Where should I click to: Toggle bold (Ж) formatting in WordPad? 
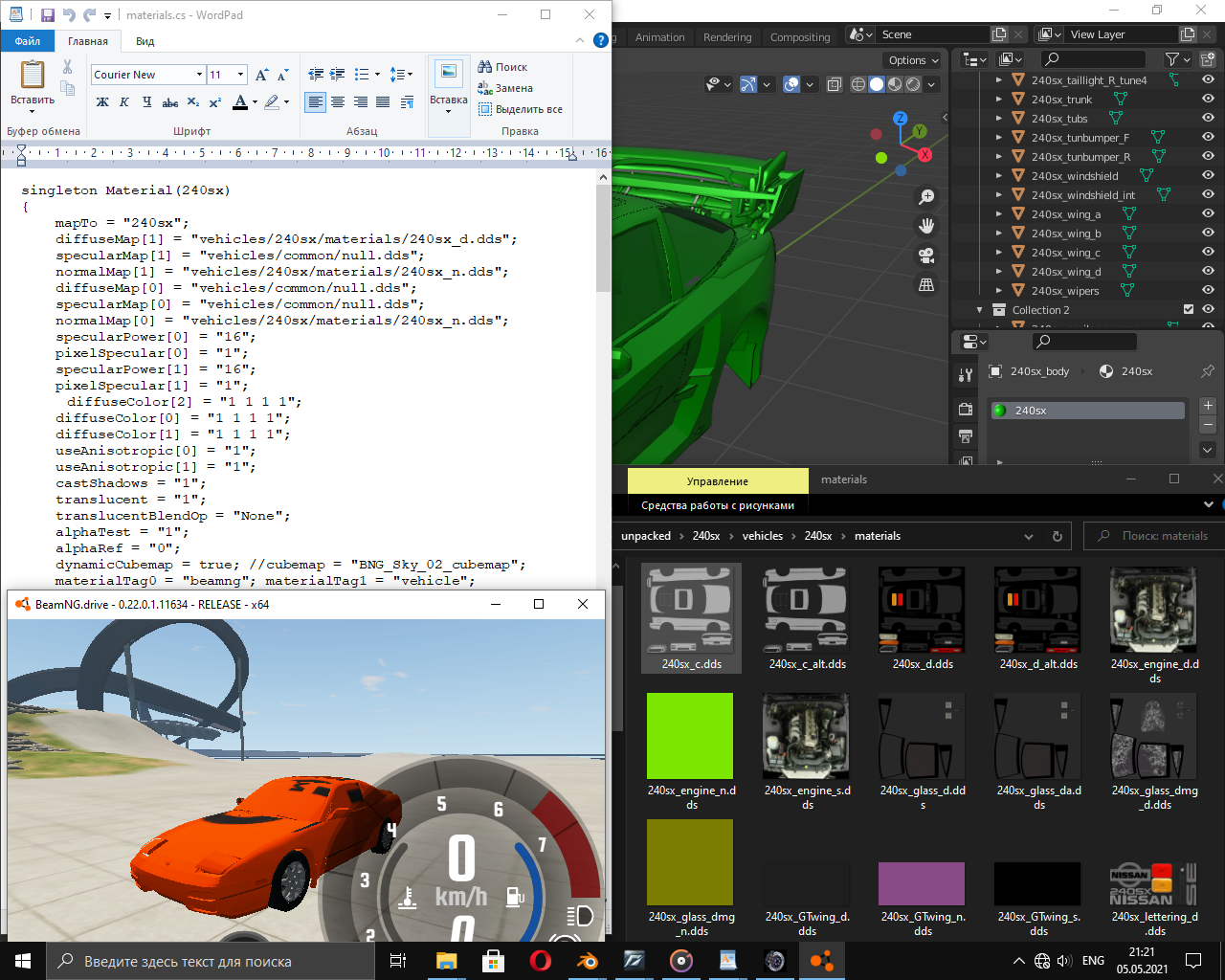(102, 101)
